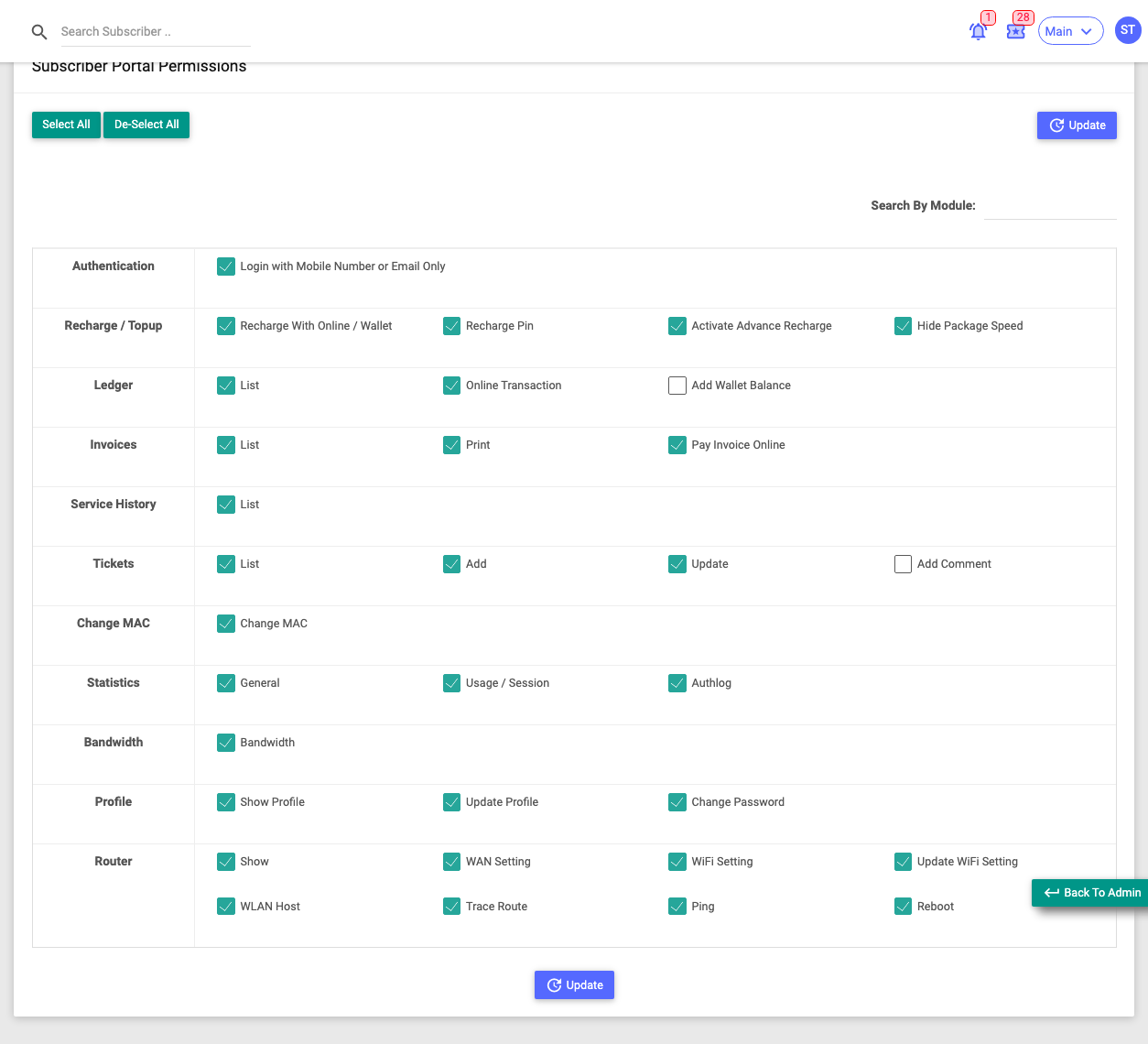The height and width of the screenshot is (1044, 1148).
Task: Open the ST user avatar menu
Action: [x=1128, y=30]
